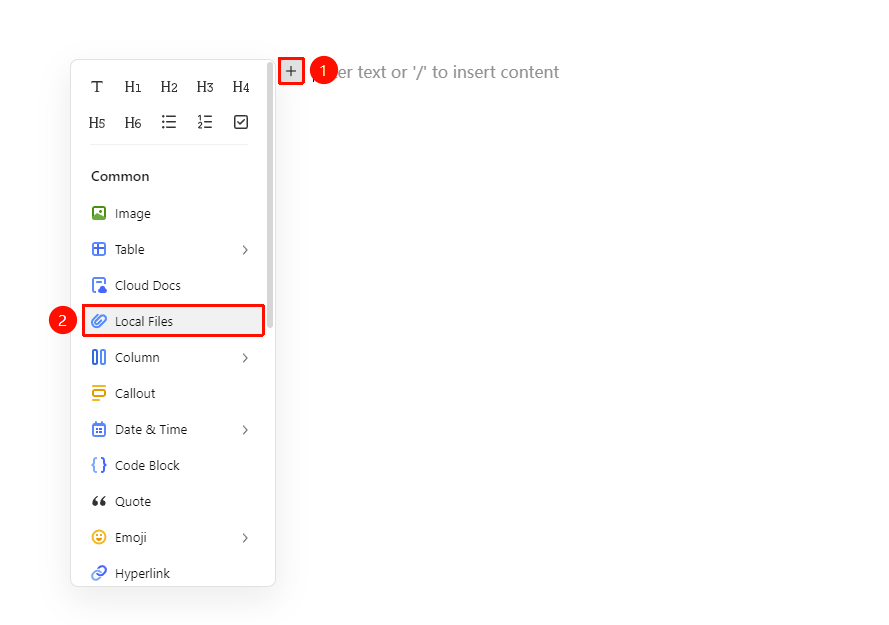Expand the Column submenu chevron
Screen dimensions: 889x625
[x=245, y=357]
